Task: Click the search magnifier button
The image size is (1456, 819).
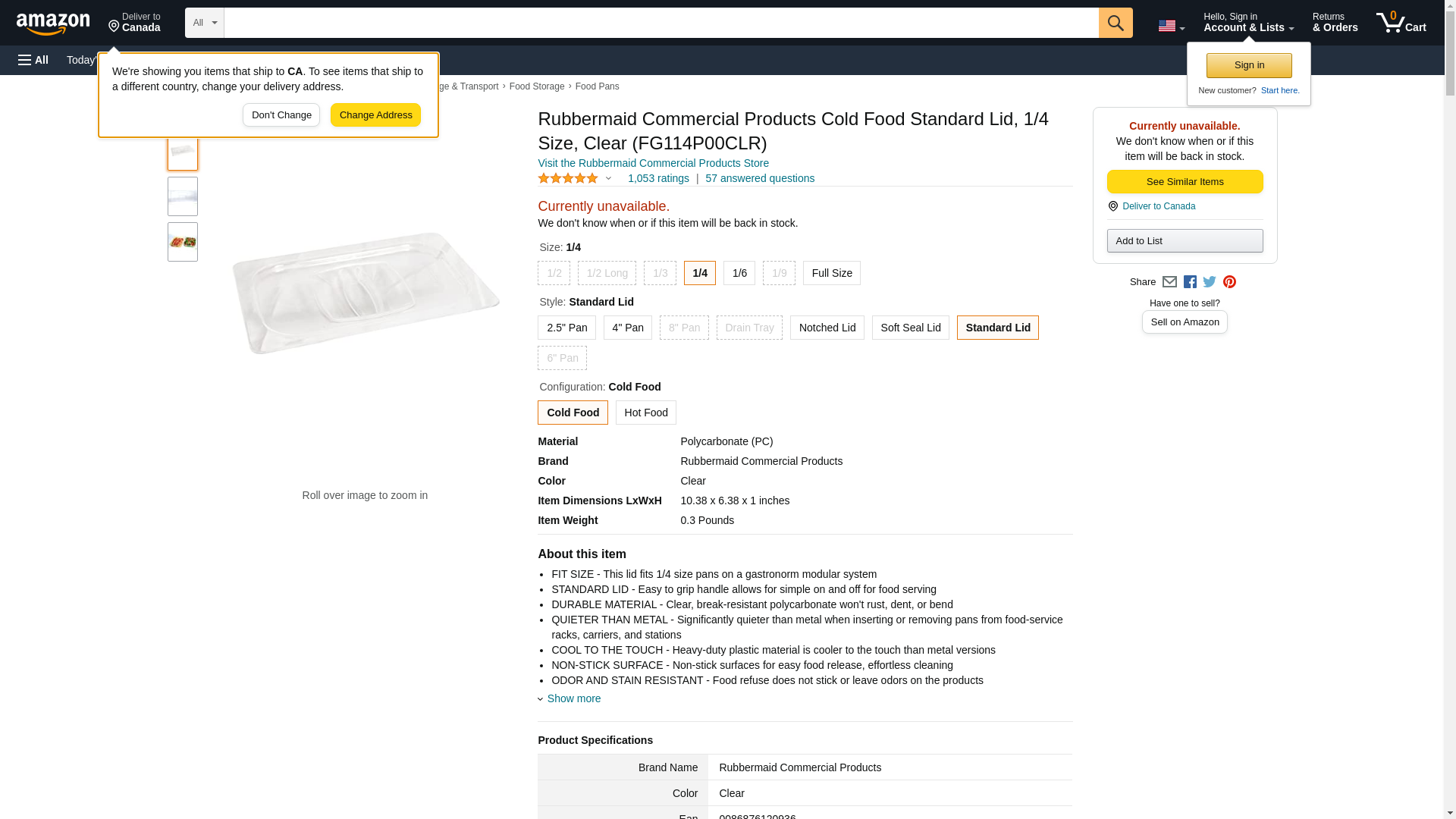Action: pyautogui.click(x=1115, y=23)
